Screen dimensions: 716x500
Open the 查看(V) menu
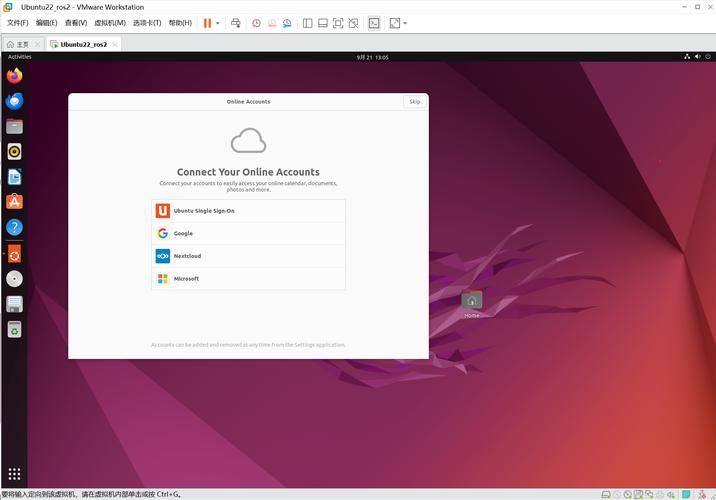click(x=76, y=23)
